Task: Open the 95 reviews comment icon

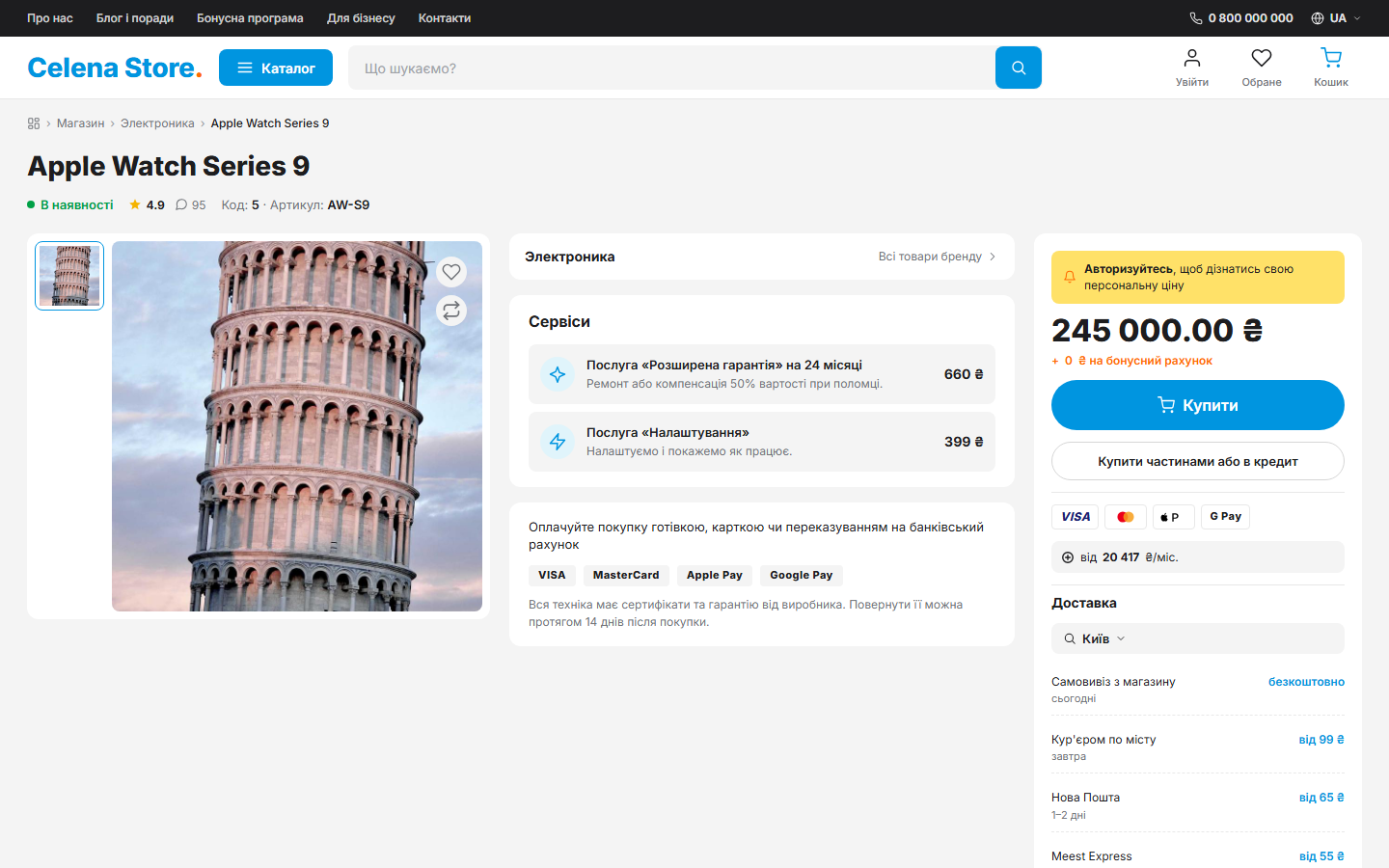Action: [191, 204]
